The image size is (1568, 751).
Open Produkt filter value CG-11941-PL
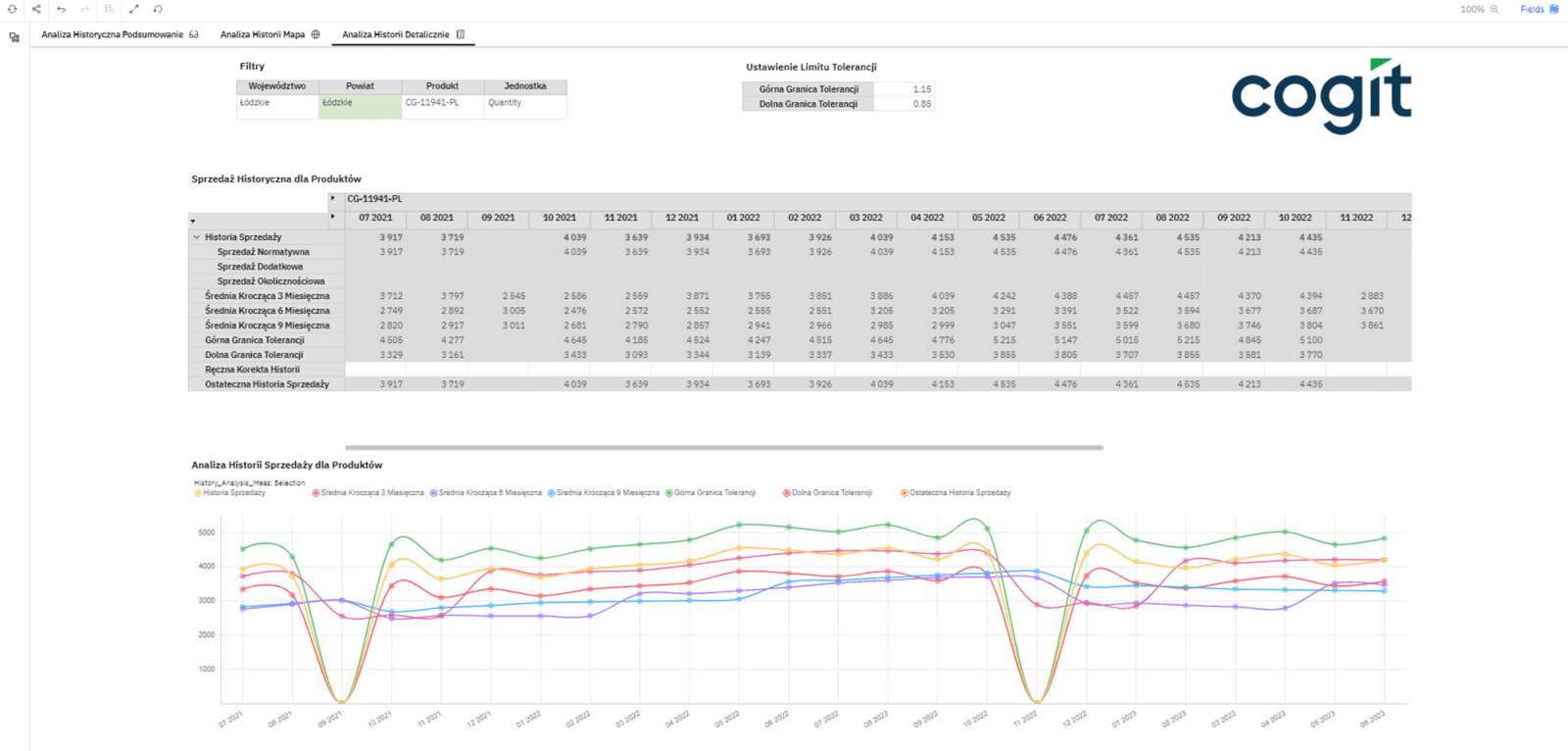[443, 106]
